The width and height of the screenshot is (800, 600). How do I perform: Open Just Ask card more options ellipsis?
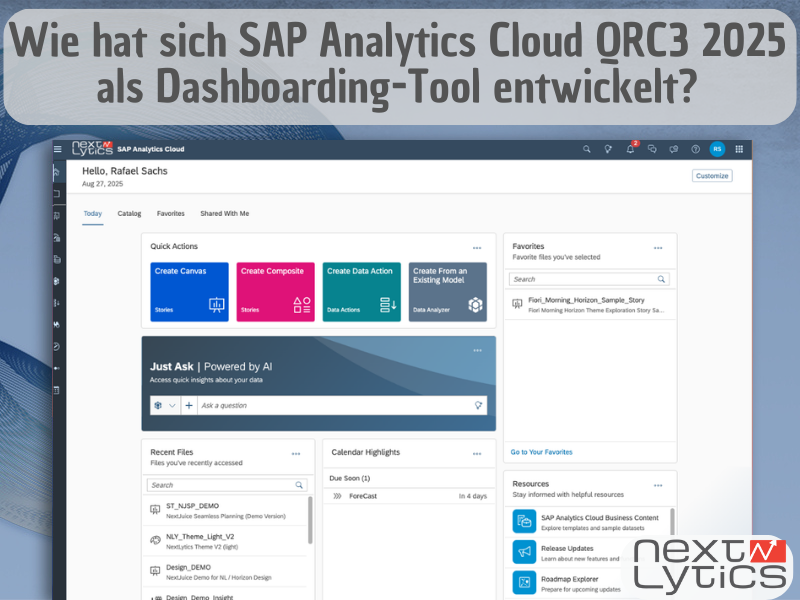[478, 351]
